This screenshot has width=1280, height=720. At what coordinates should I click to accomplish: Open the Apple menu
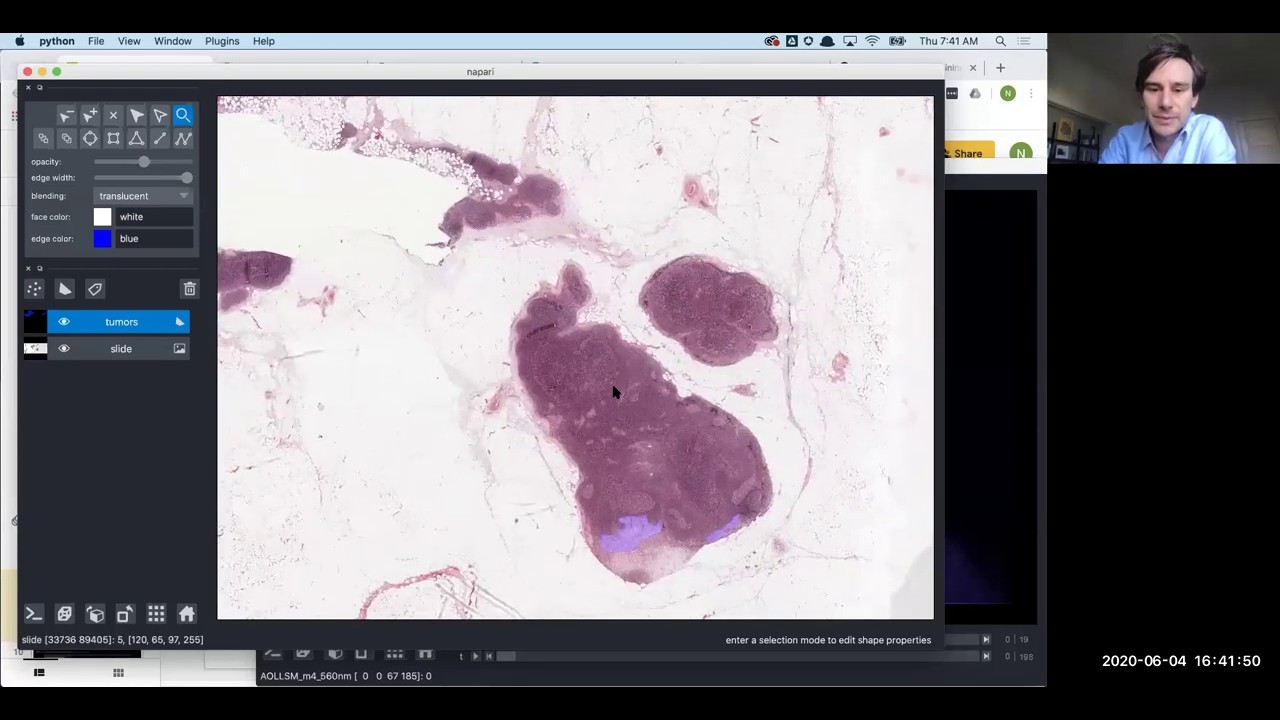[x=20, y=41]
